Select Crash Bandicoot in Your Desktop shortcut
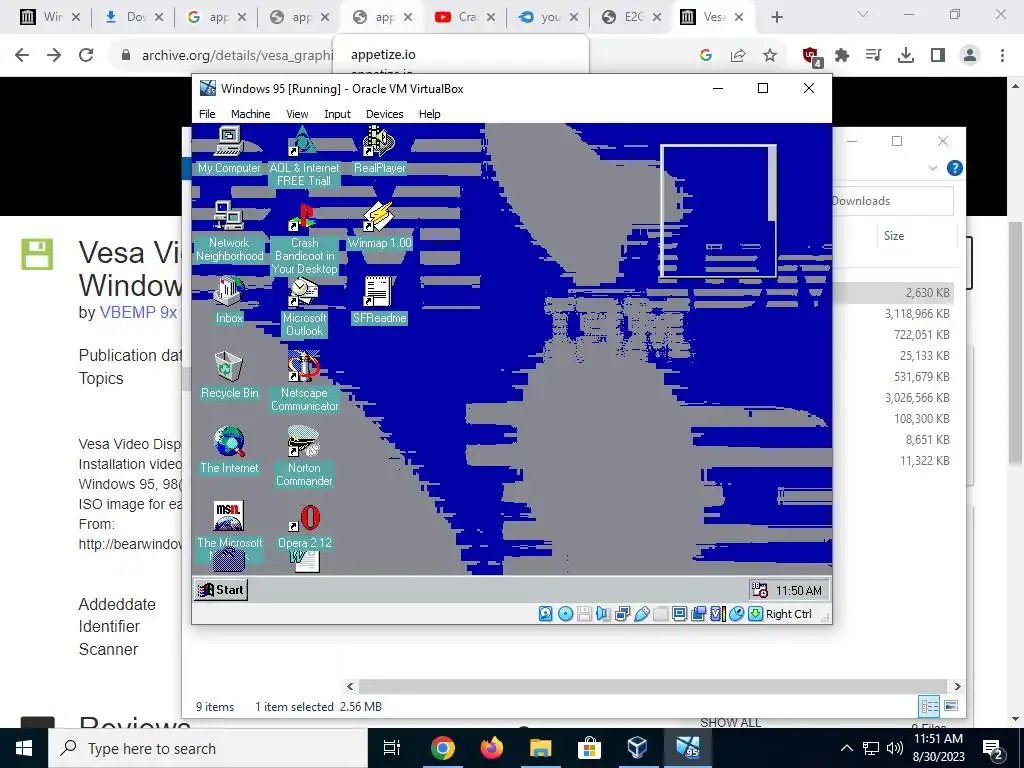Screen dimensions: 1024x768 (x=304, y=238)
